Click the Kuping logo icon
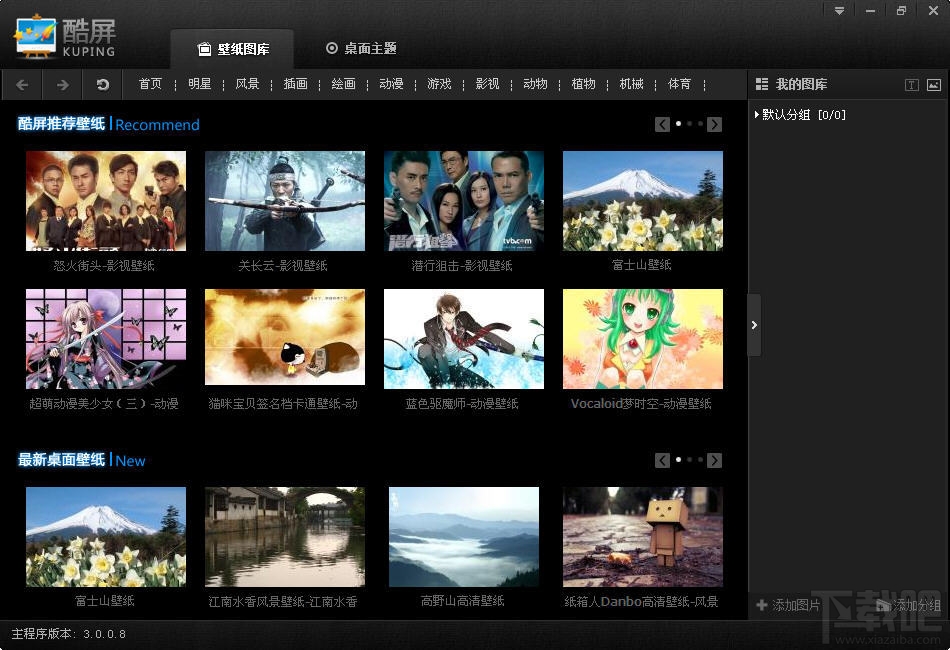This screenshot has width=950, height=650. click(x=36, y=37)
